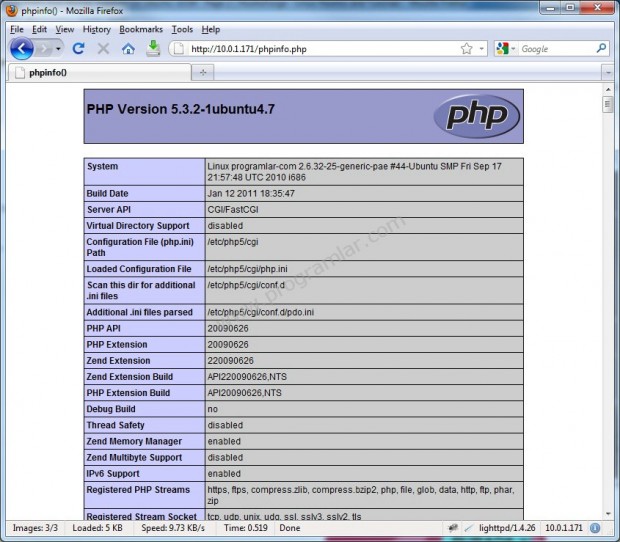Reload the current phpinfo page
The height and width of the screenshot is (542, 620).
(x=78, y=48)
